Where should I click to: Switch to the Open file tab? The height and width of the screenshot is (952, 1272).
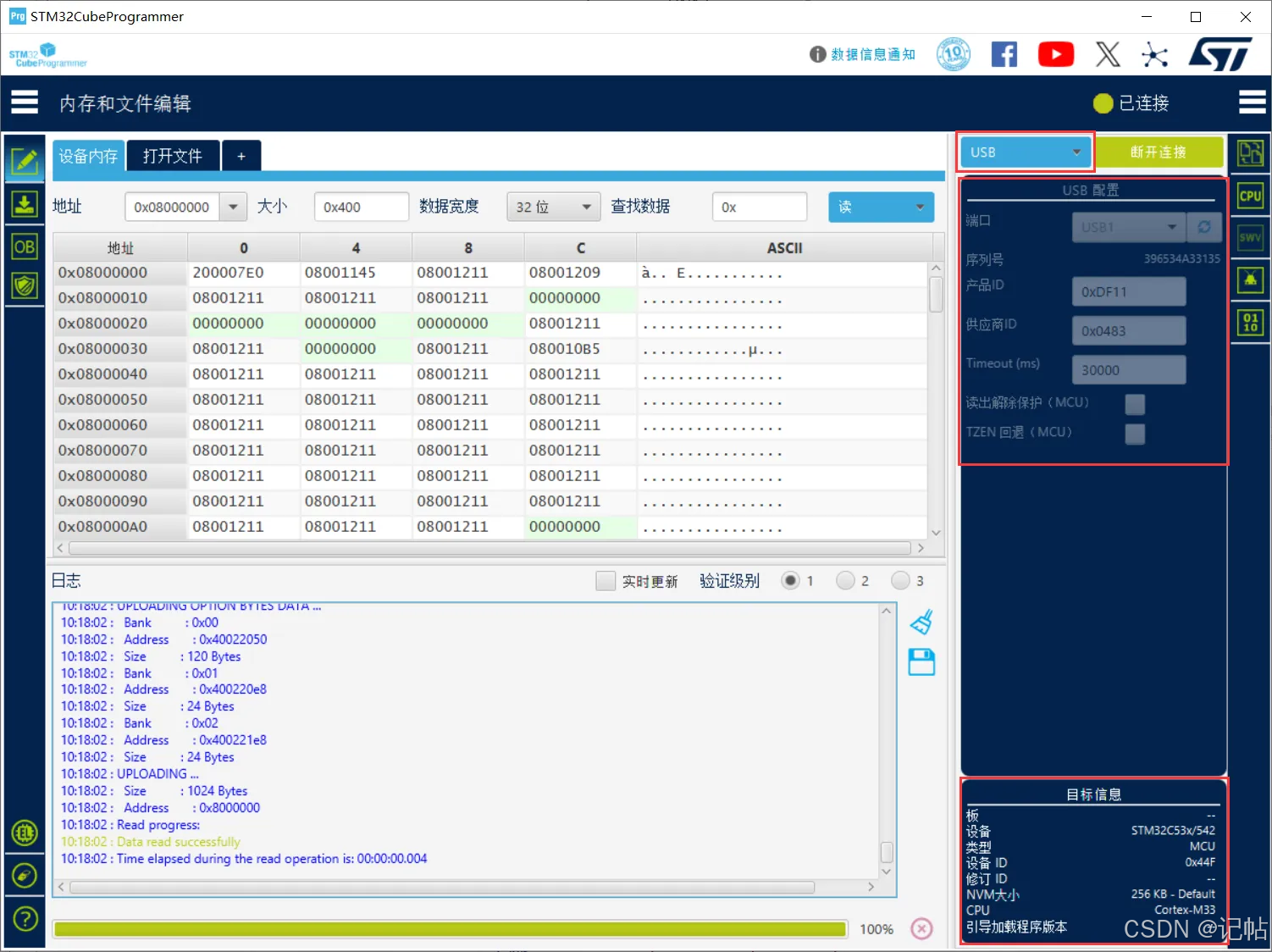(x=173, y=157)
